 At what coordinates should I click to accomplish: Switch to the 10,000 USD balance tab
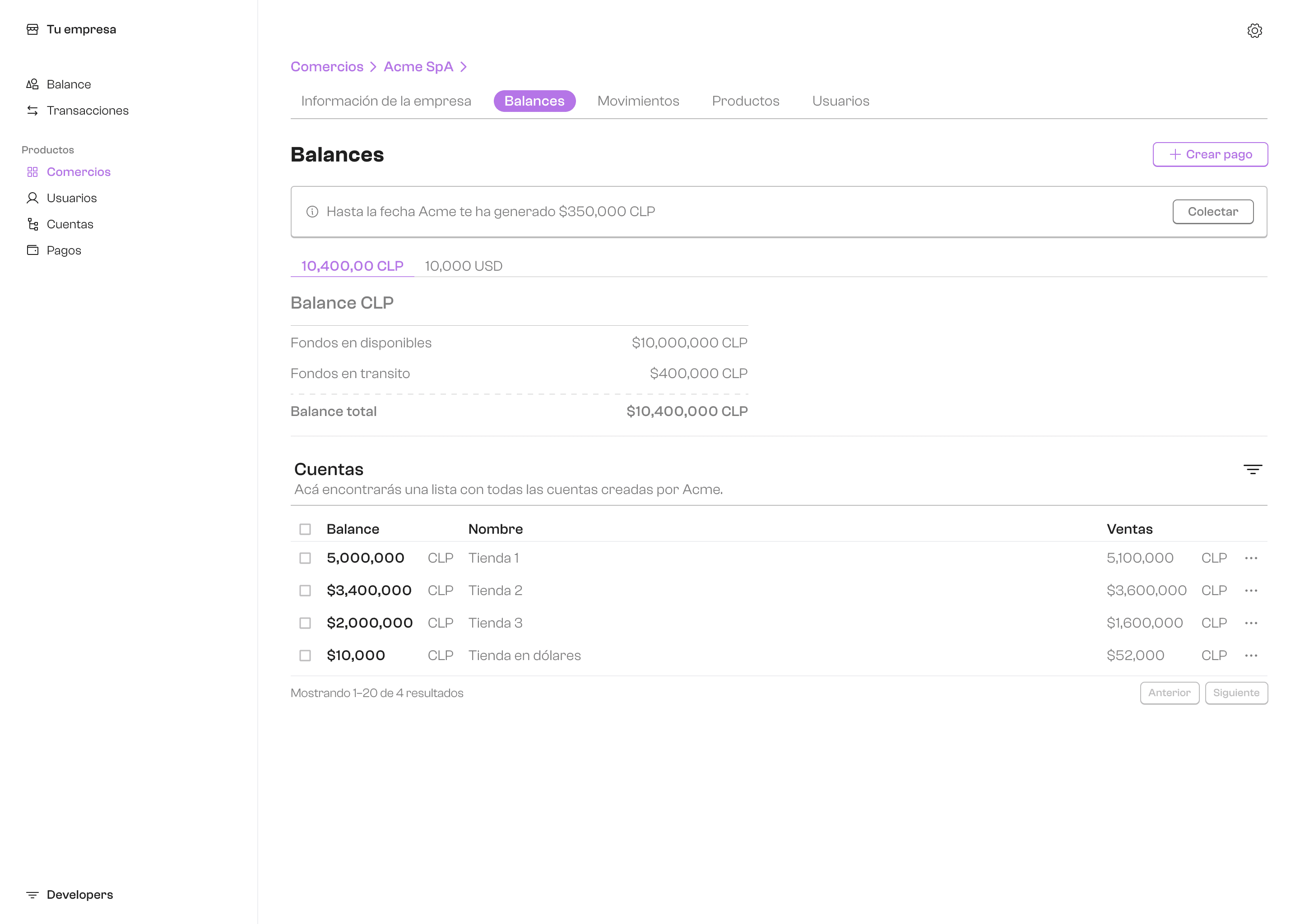[x=463, y=266]
